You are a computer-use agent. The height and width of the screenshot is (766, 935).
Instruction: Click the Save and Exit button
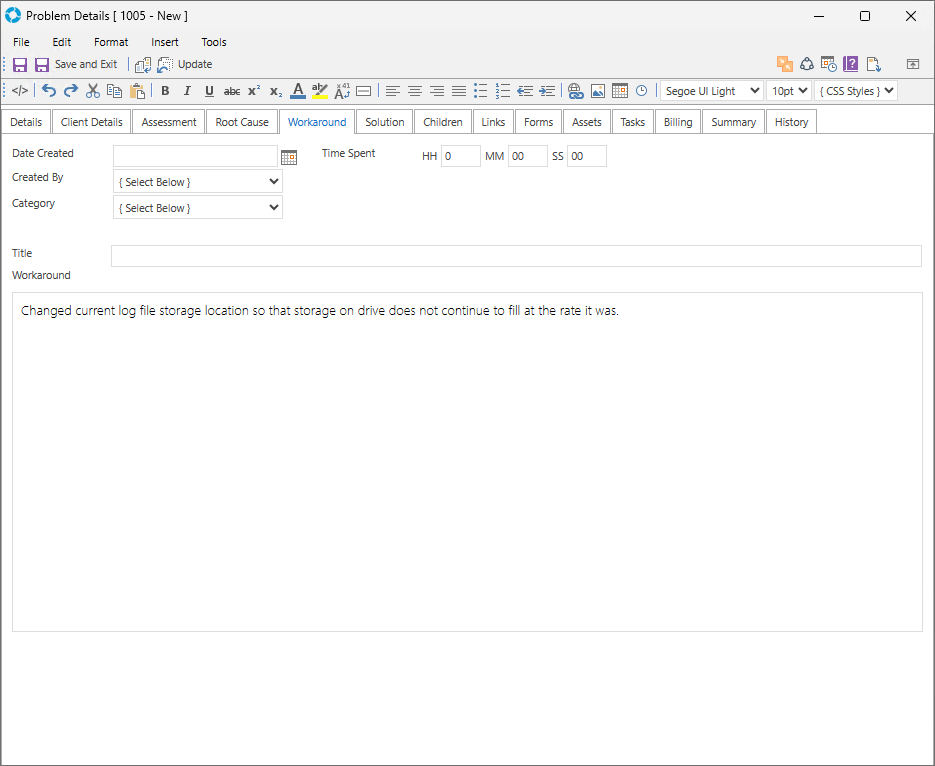click(x=76, y=64)
